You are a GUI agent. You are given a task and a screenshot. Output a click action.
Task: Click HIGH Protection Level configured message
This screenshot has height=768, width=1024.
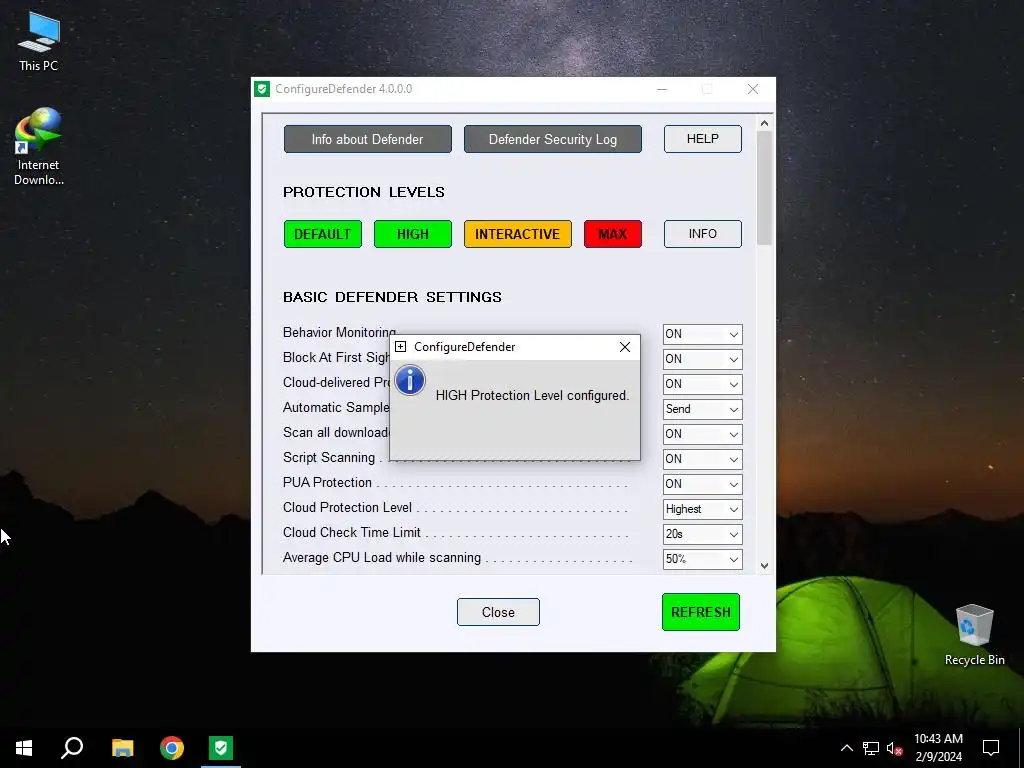pos(532,396)
